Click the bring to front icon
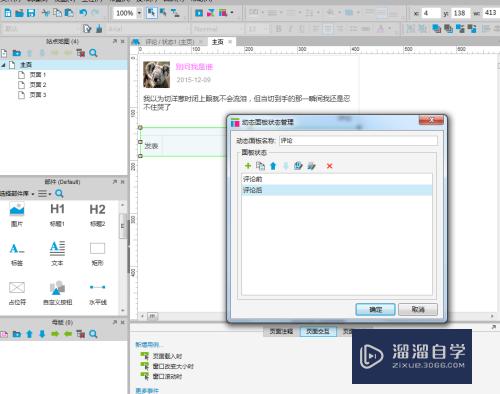Screen dimensions: 500x394 [x=436, y=29]
